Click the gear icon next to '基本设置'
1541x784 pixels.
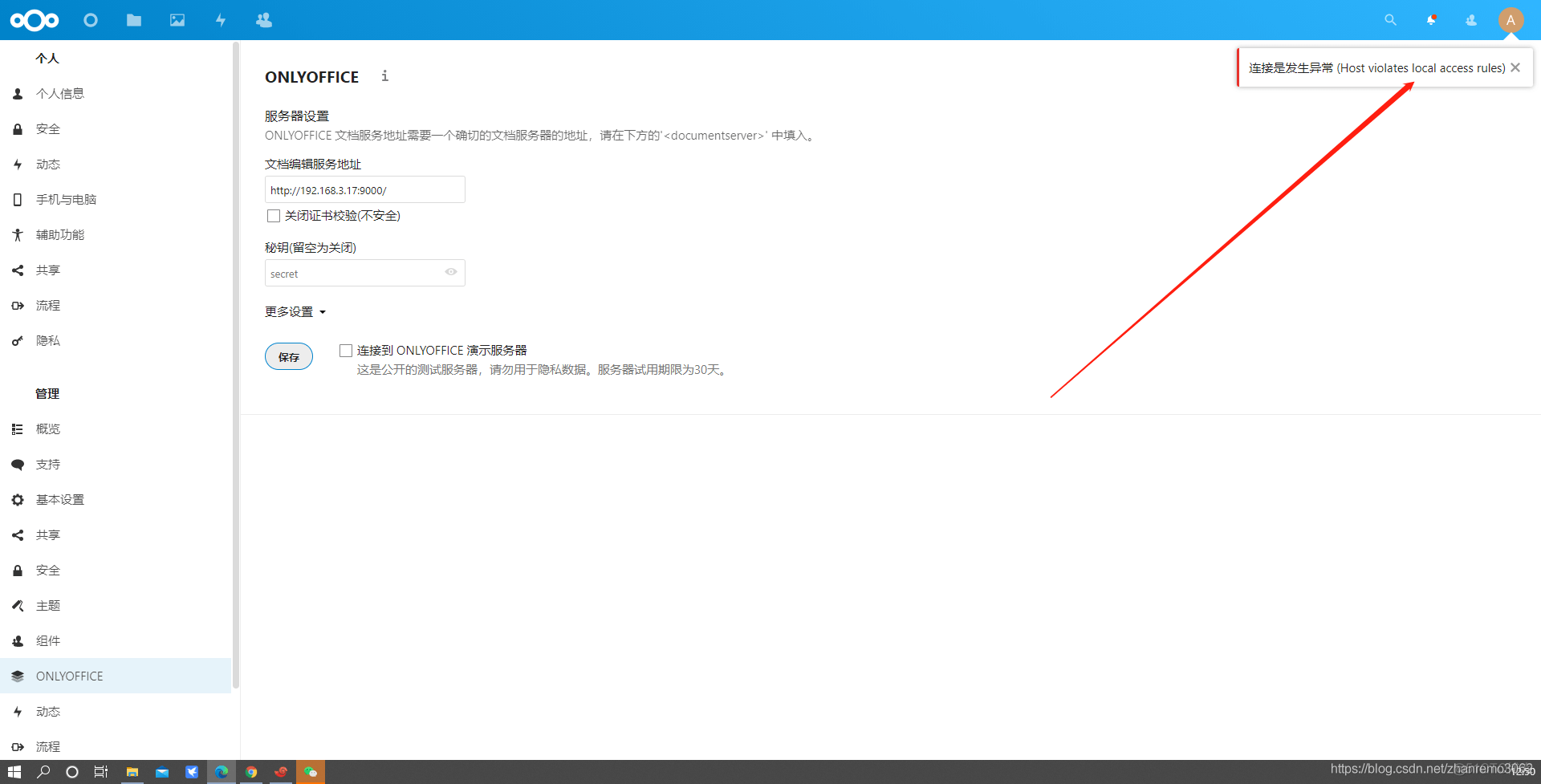(18, 500)
